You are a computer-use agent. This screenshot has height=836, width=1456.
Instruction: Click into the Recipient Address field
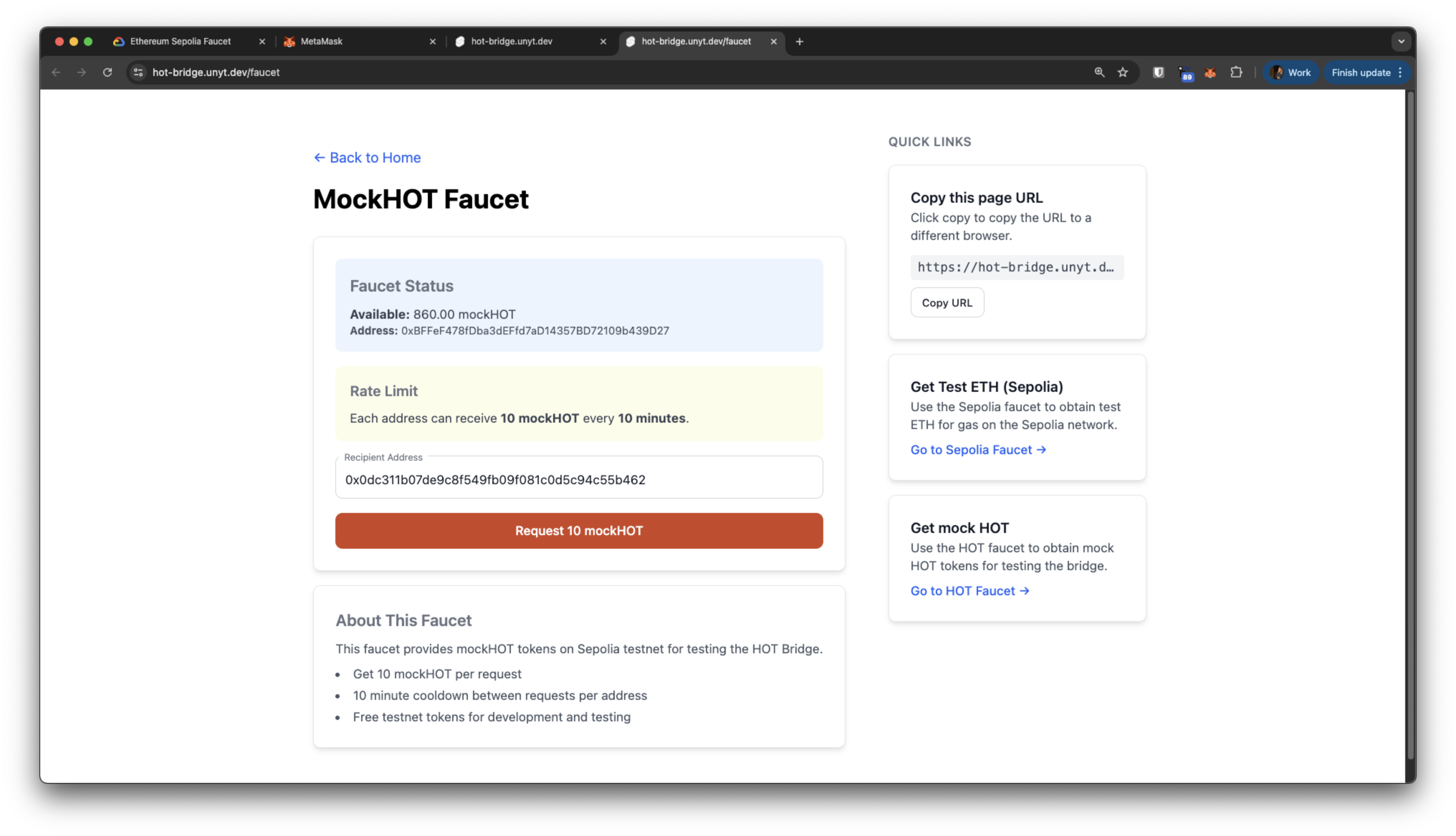579,480
